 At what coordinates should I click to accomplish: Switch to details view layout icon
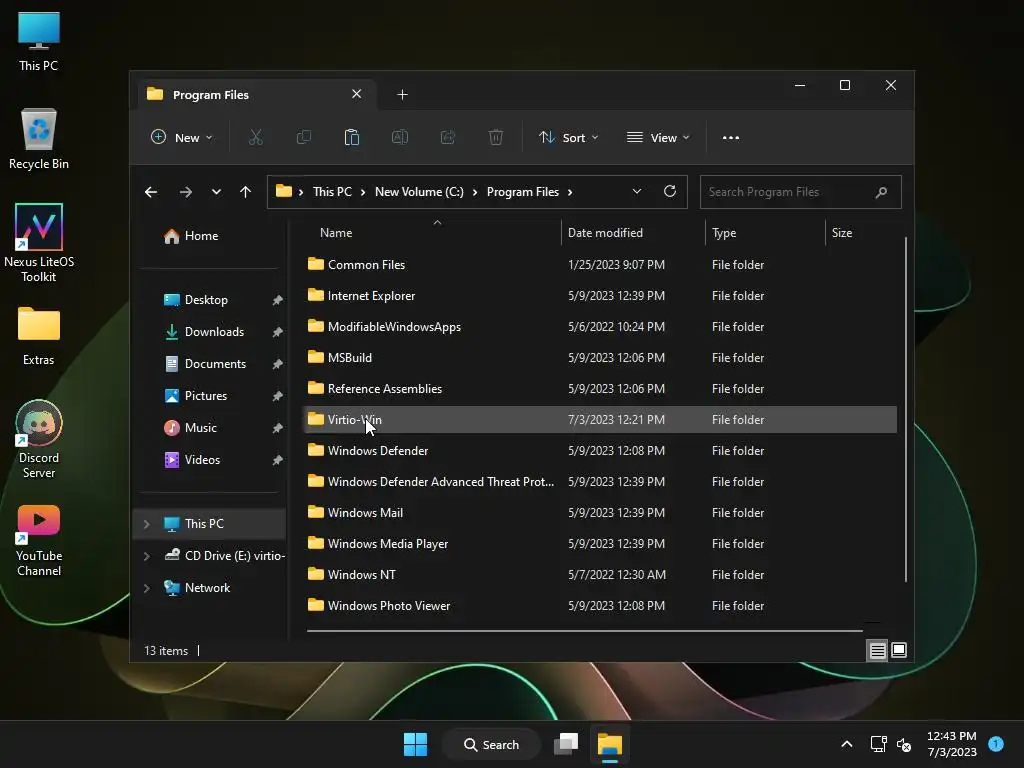[877, 650]
